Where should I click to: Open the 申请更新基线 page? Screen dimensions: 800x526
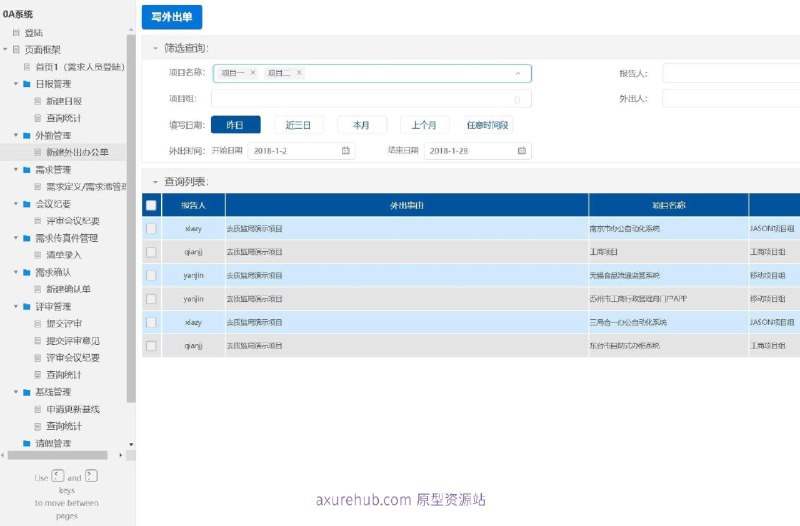coord(73,409)
